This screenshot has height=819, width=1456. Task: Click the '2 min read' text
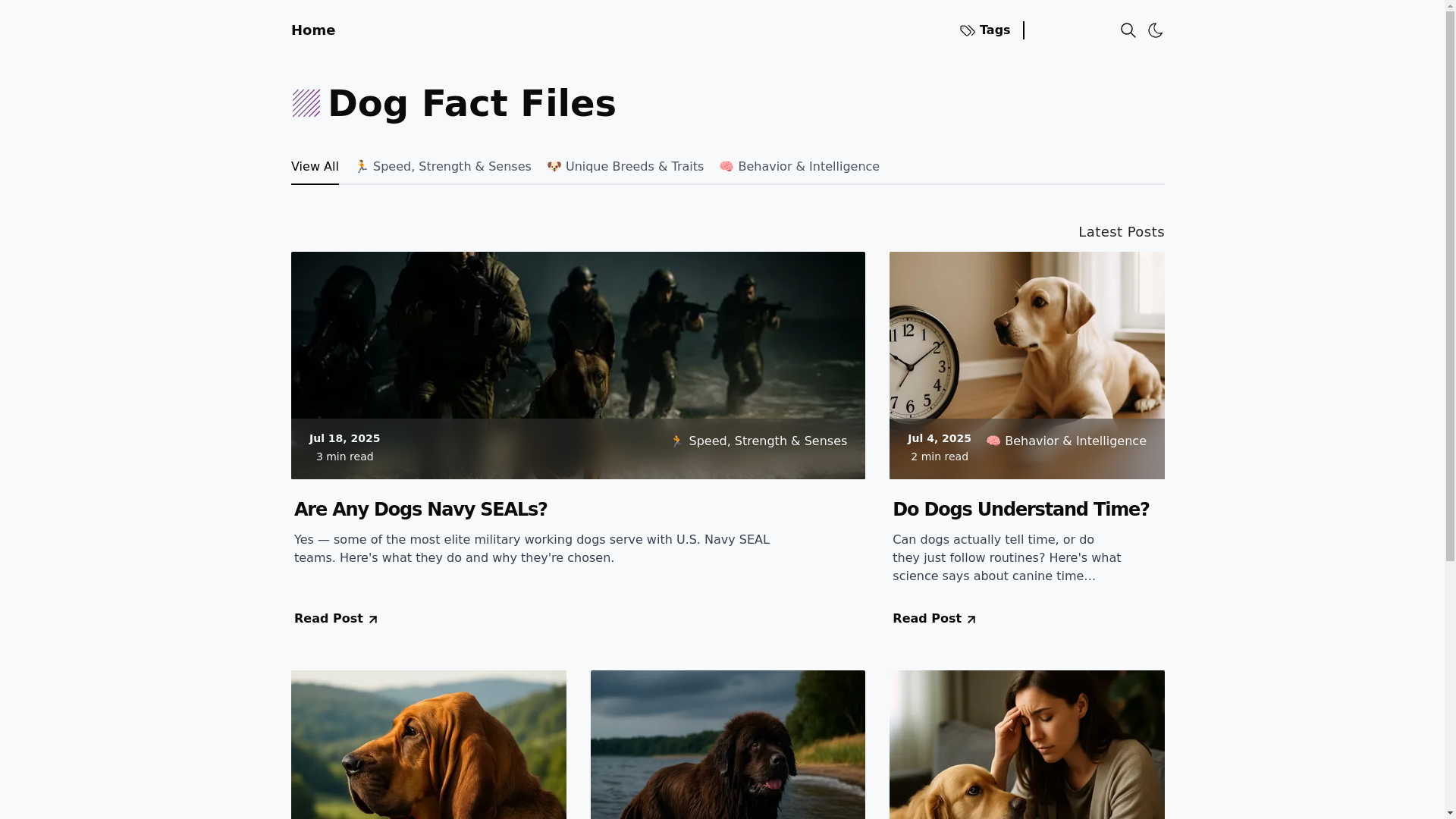(x=939, y=457)
